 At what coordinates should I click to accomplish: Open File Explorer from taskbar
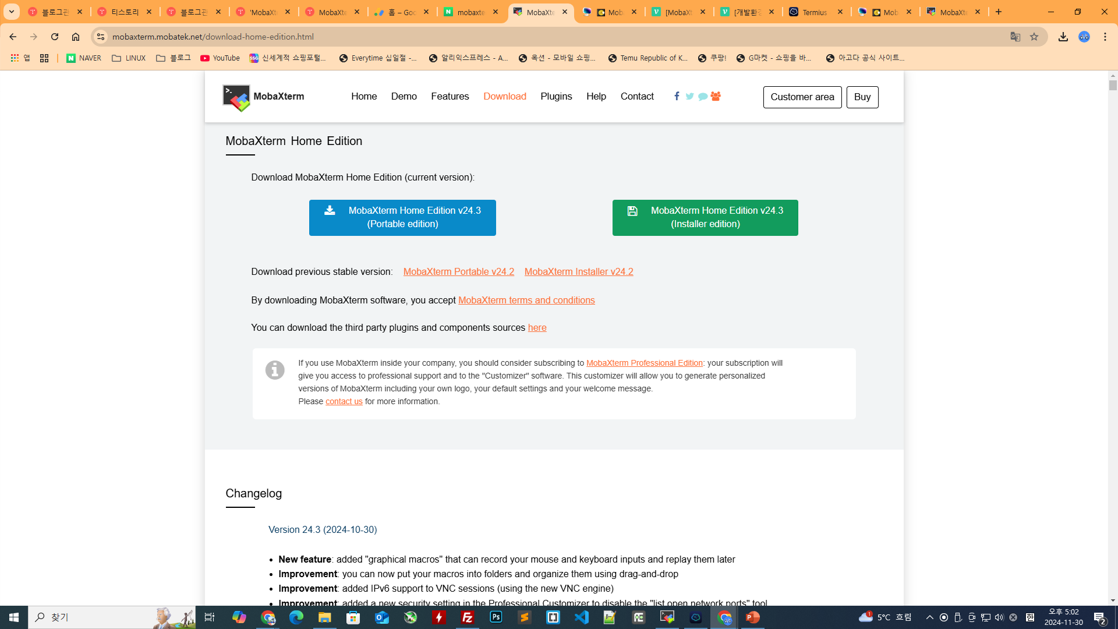coord(324,618)
